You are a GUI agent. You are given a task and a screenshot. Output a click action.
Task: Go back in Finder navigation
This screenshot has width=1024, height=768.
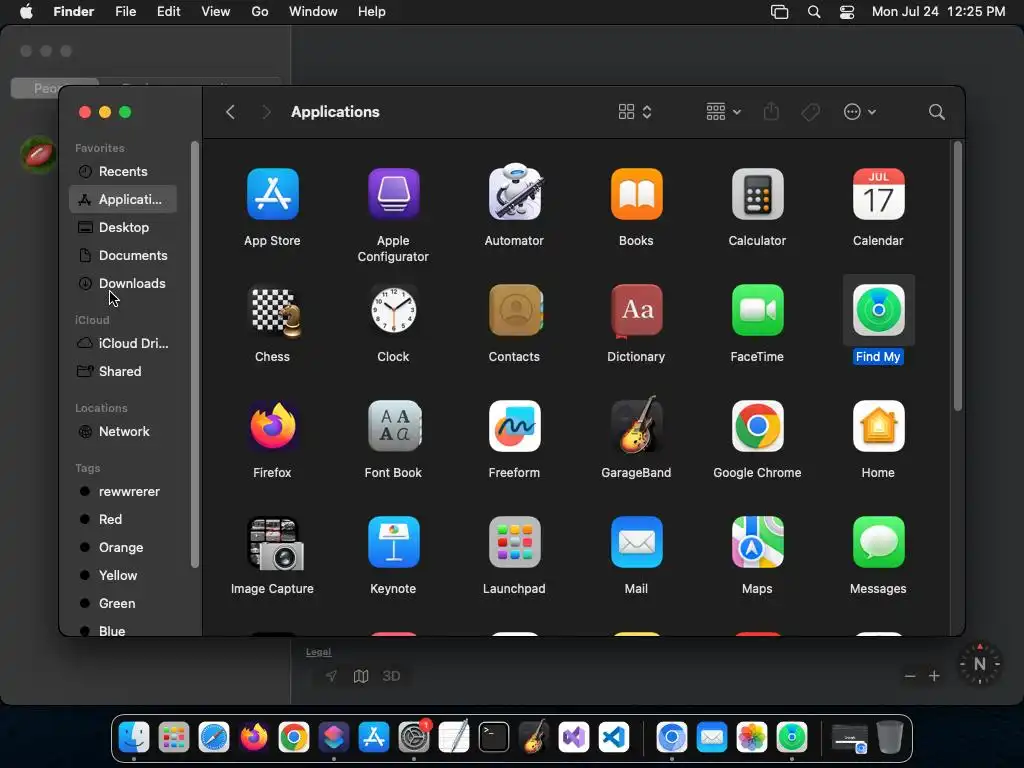[230, 112]
